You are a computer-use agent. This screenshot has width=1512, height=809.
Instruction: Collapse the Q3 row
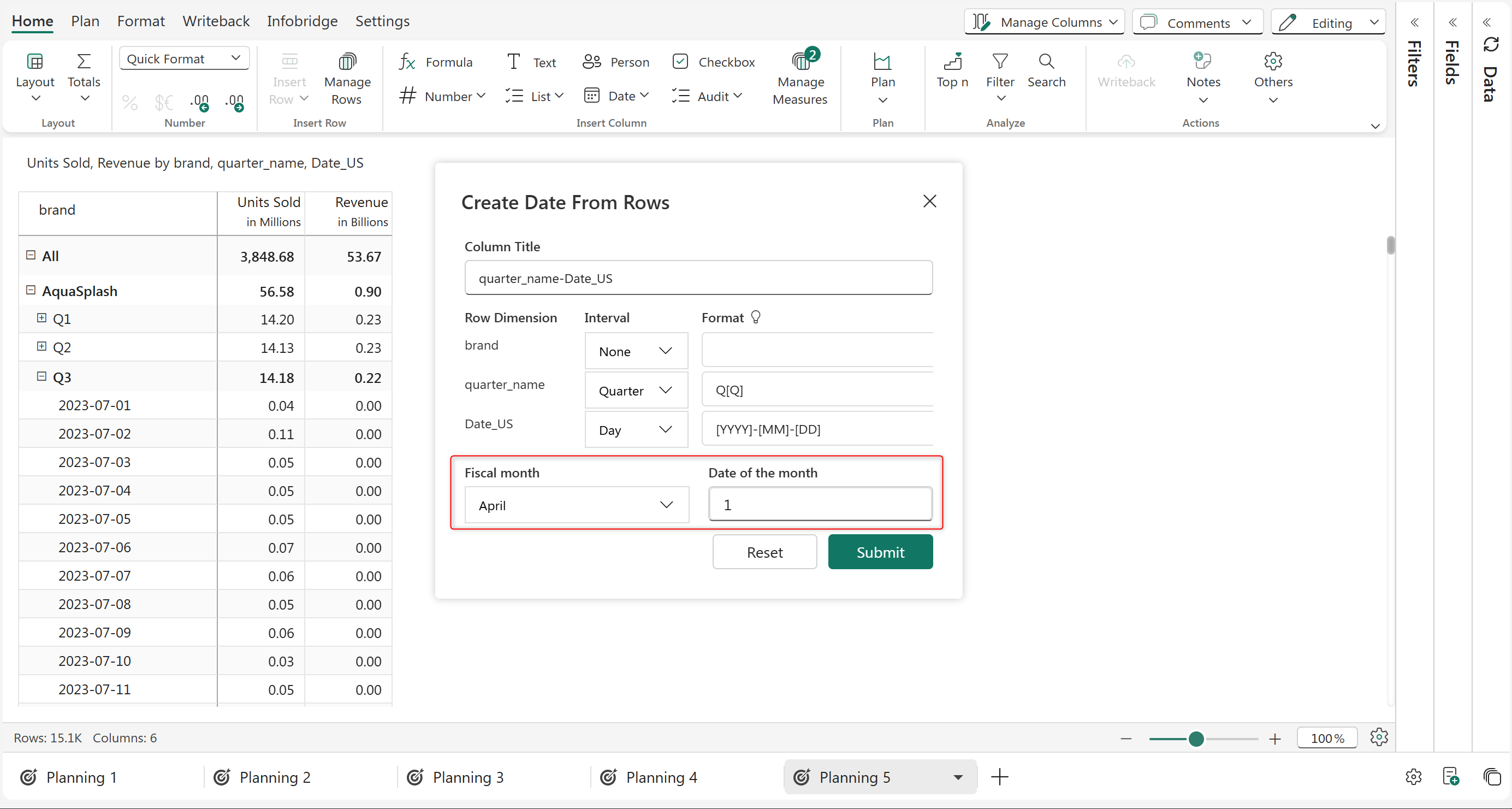(41, 376)
